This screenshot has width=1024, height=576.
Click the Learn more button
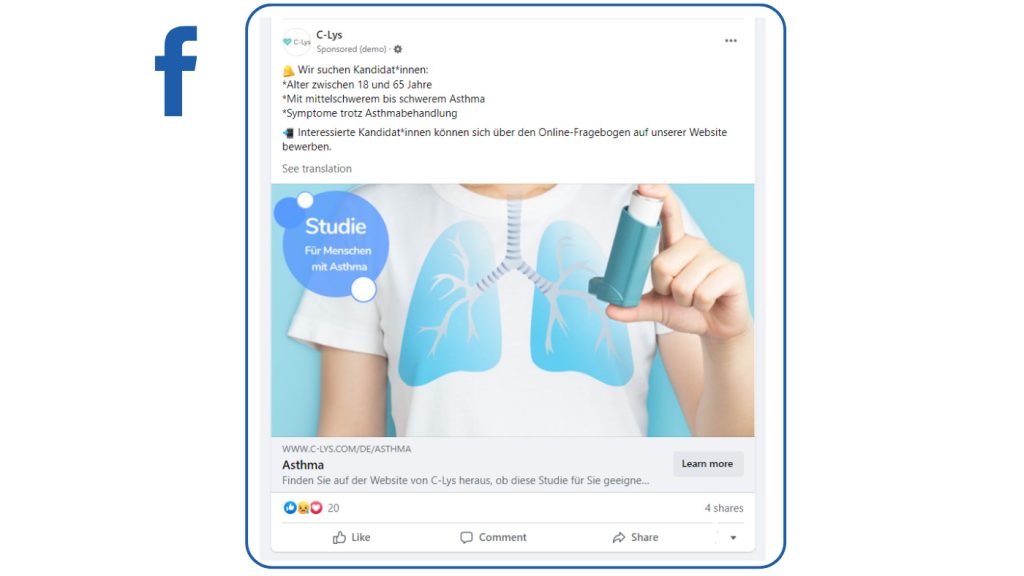(x=708, y=464)
